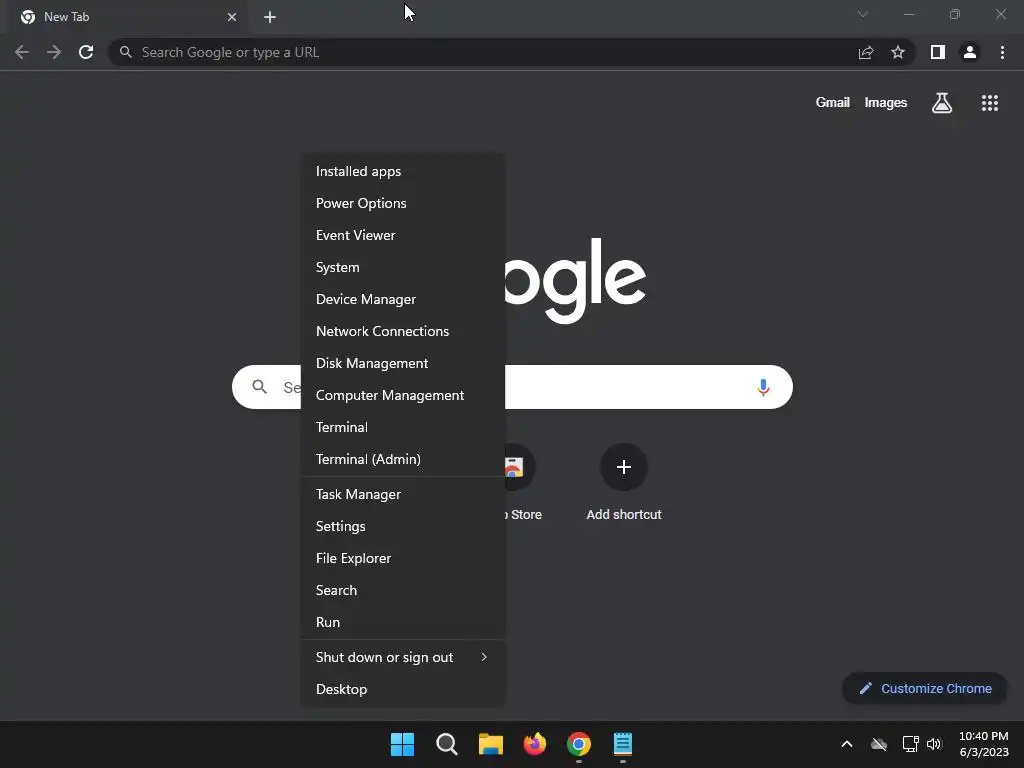Reload the page with refresh icon
This screenshot has height=768, width=1024.
tap(86, 52)
